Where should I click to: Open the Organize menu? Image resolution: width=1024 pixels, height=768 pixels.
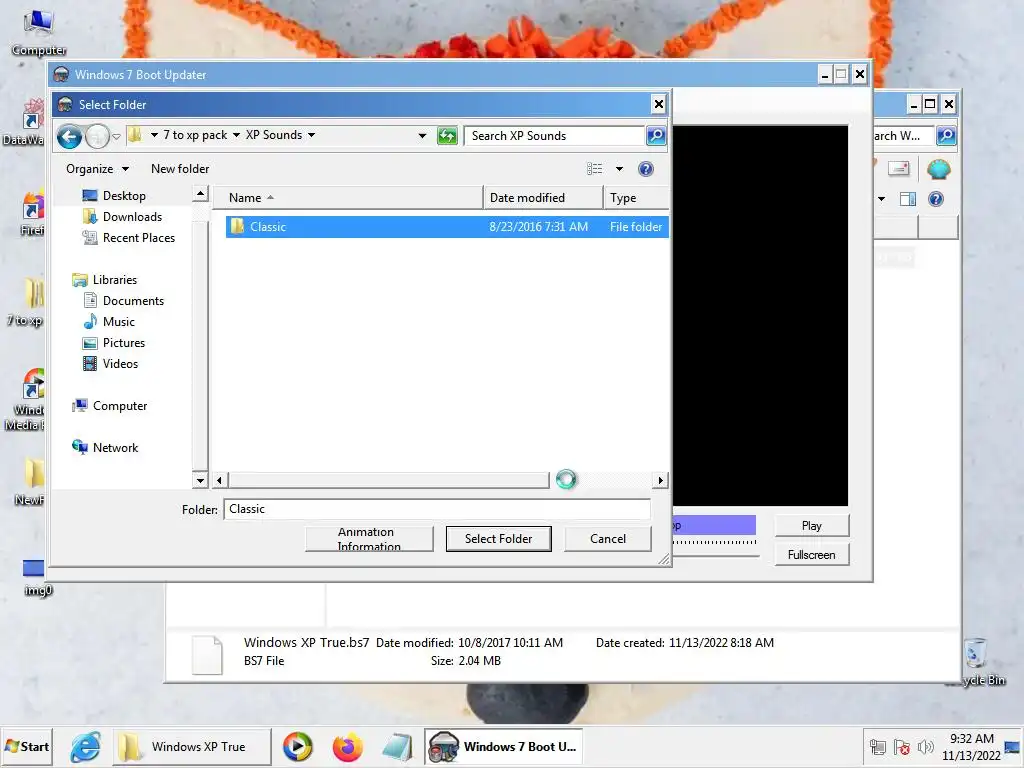click(97, 169)
